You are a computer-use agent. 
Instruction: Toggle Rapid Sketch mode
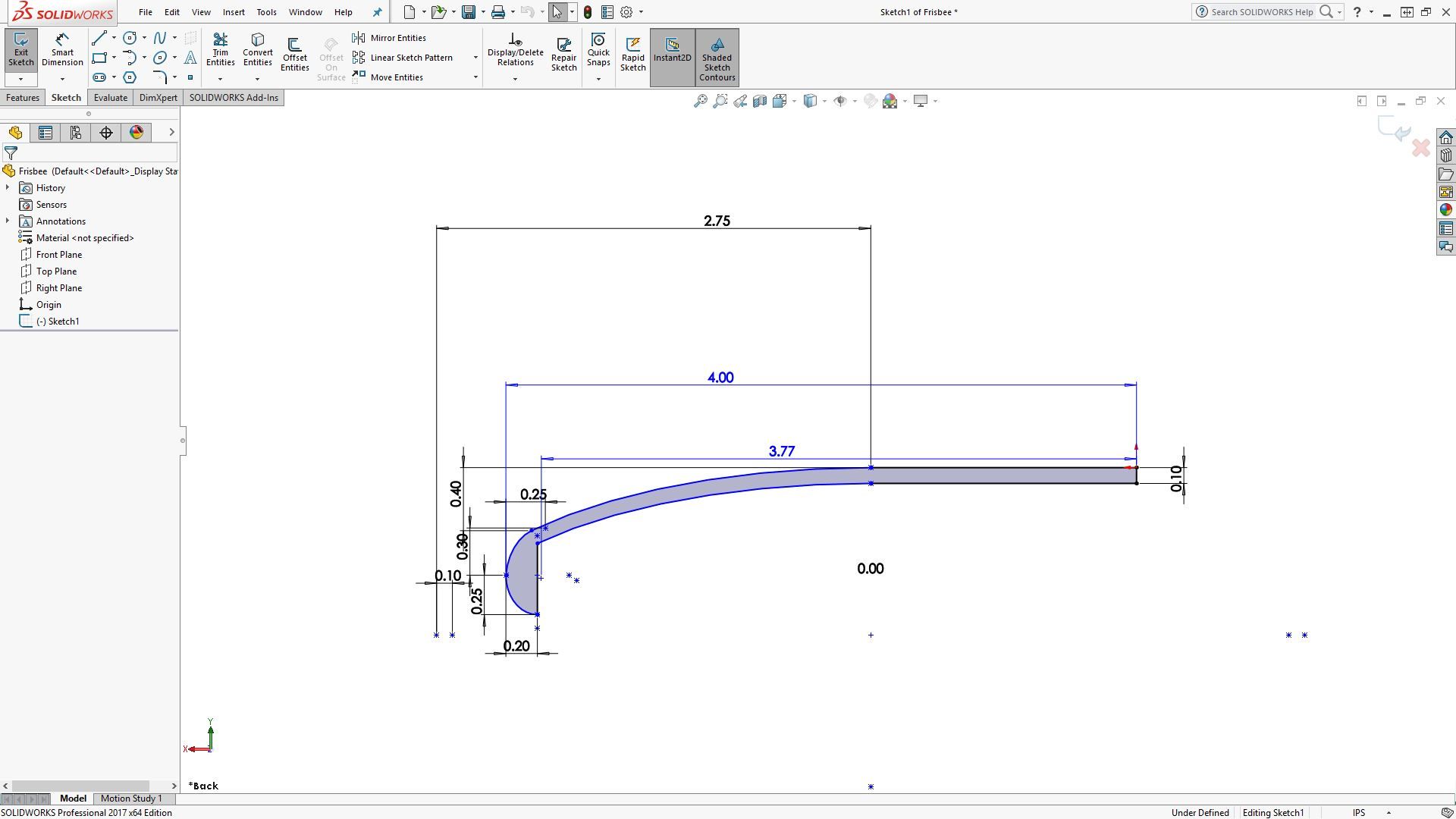click(632, 55)
